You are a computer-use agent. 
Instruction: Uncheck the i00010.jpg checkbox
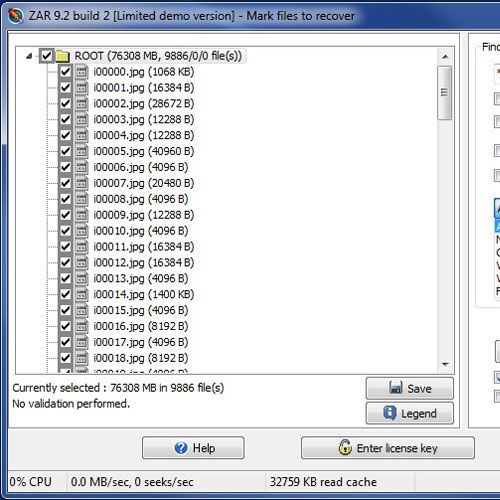[65, 231]
